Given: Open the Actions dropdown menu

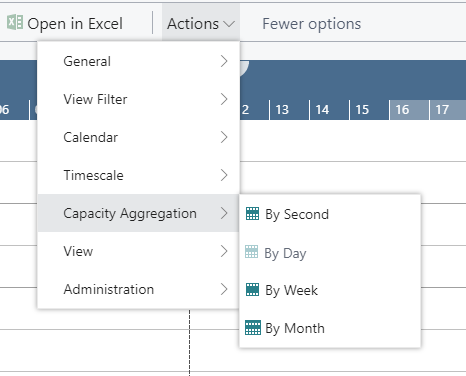Looking at the screenshot, I should click(201, 24).
